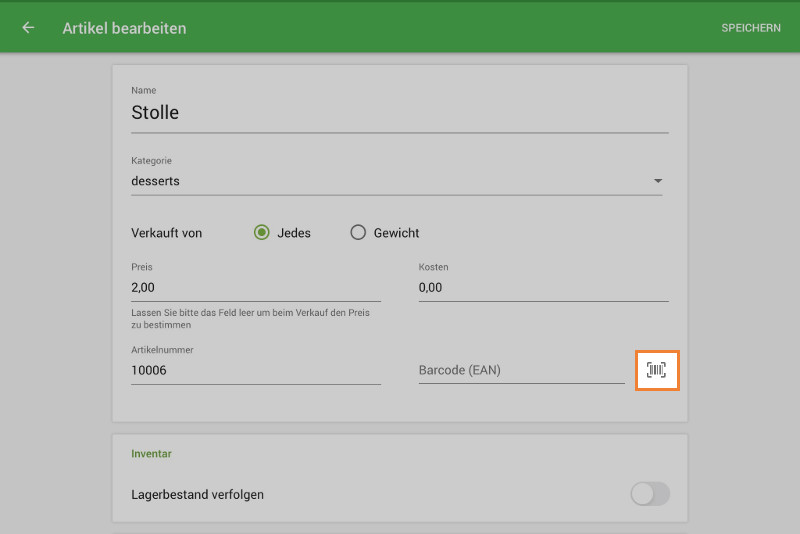Enable the Lagerbestand verfolgen switch
The width and height of the screenshot is (800, 534).
(x=650, y=494)
